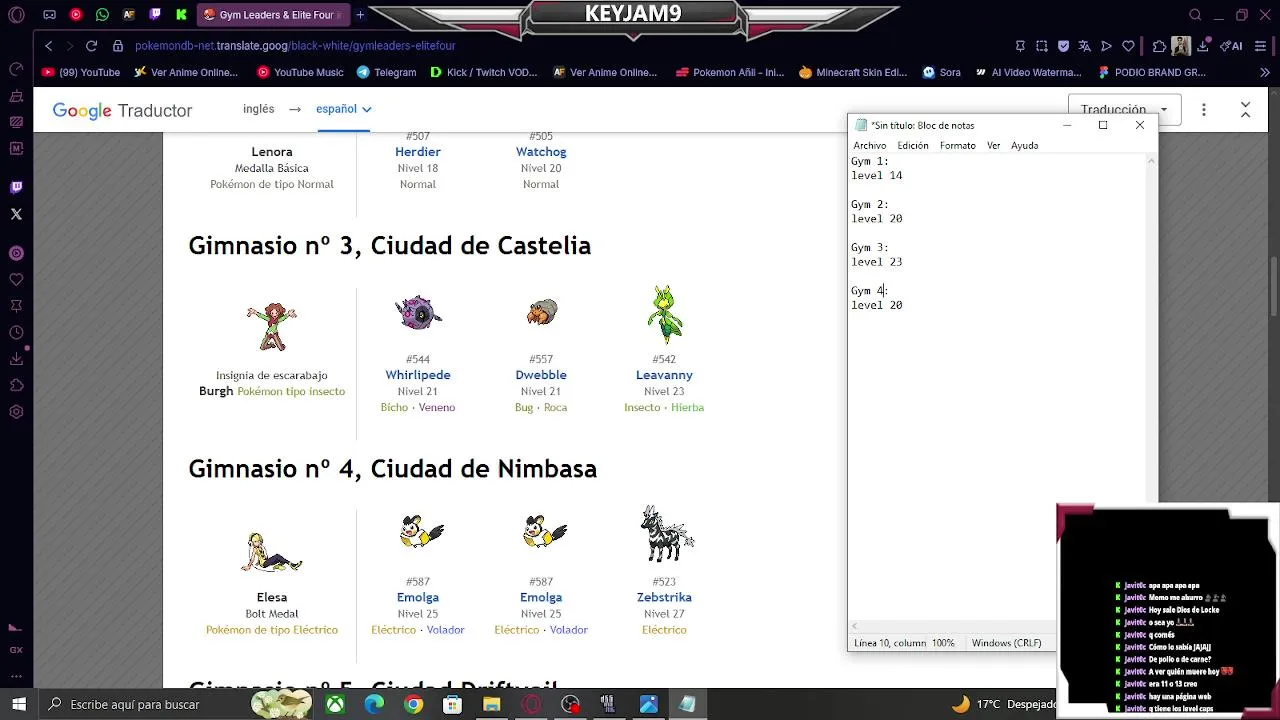Open browser tab search magnifier
Viewport: 1280px width, 720px height.
[1195, 15]
